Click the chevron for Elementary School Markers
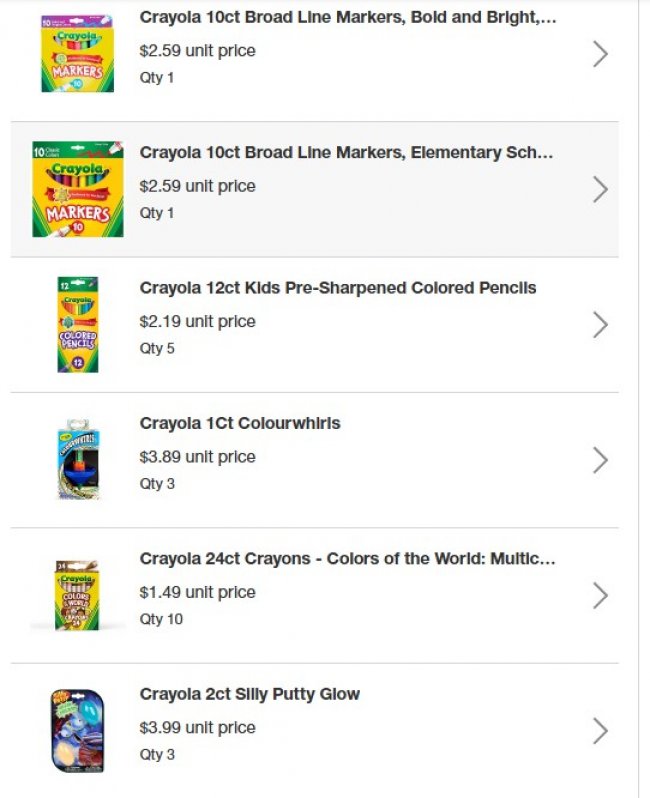The width and height of the screenshot is (650, 798). (600, 189)
